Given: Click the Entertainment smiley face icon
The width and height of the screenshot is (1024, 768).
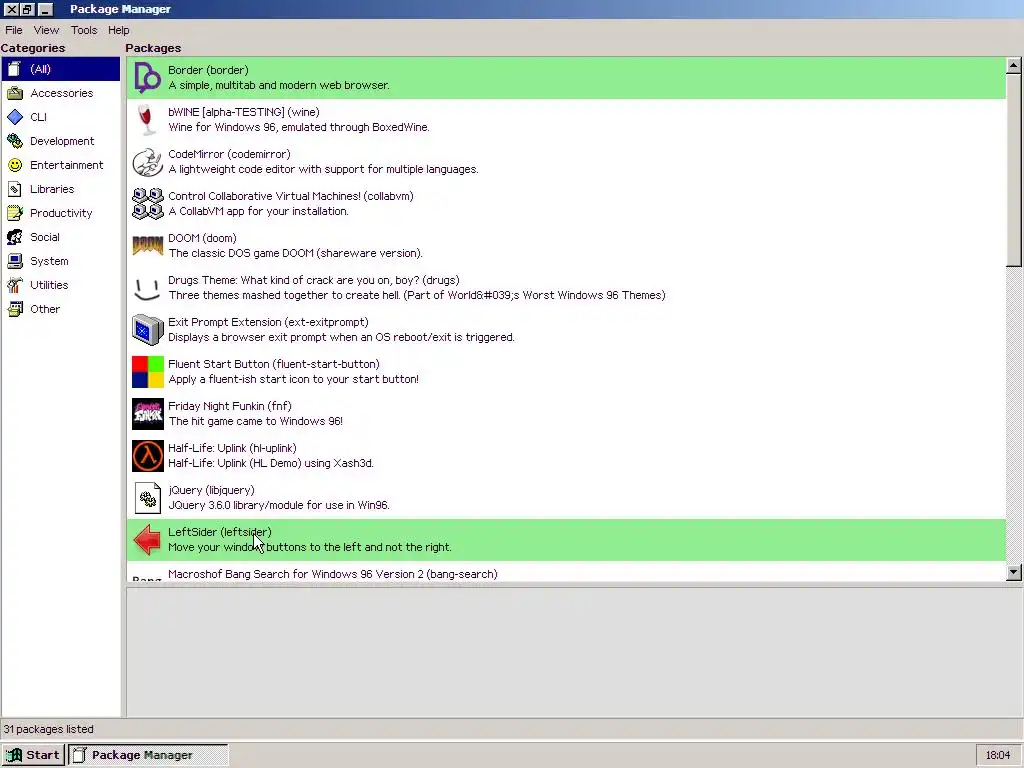Looking at the screenshot, I should 15,165.
